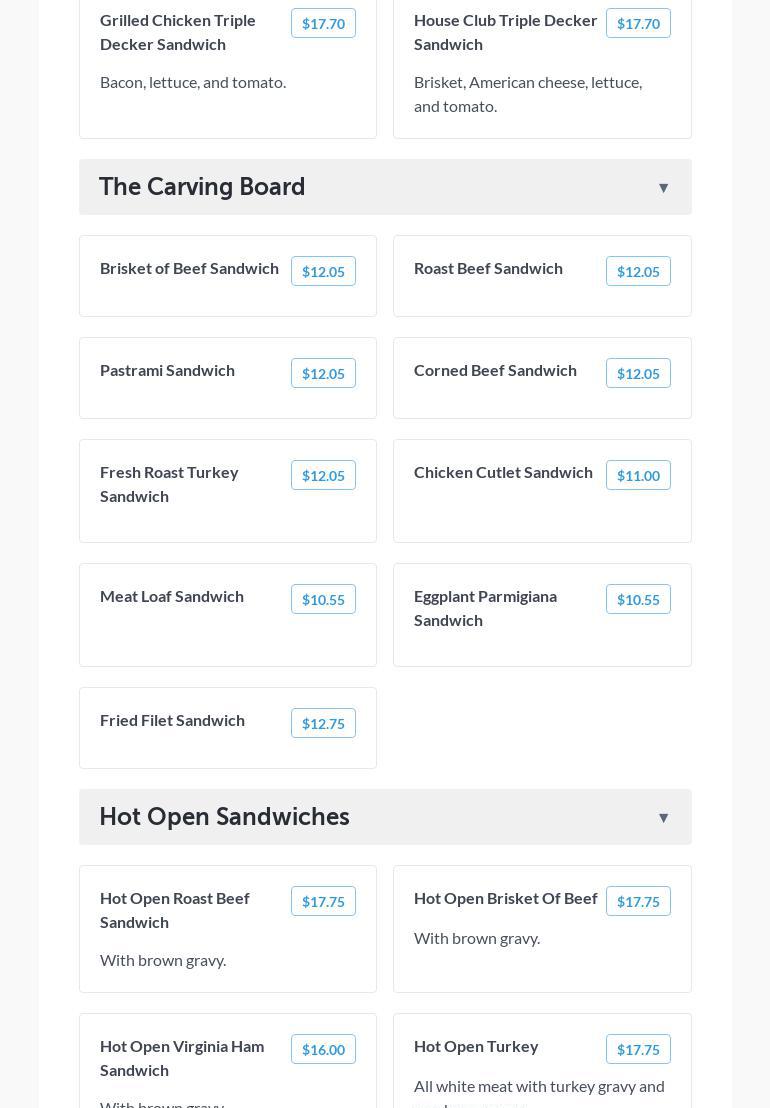Click Hot Open Sandwiches section heading
The image size is (770, 1108).
pyautogui.click(x=224, y=817)
